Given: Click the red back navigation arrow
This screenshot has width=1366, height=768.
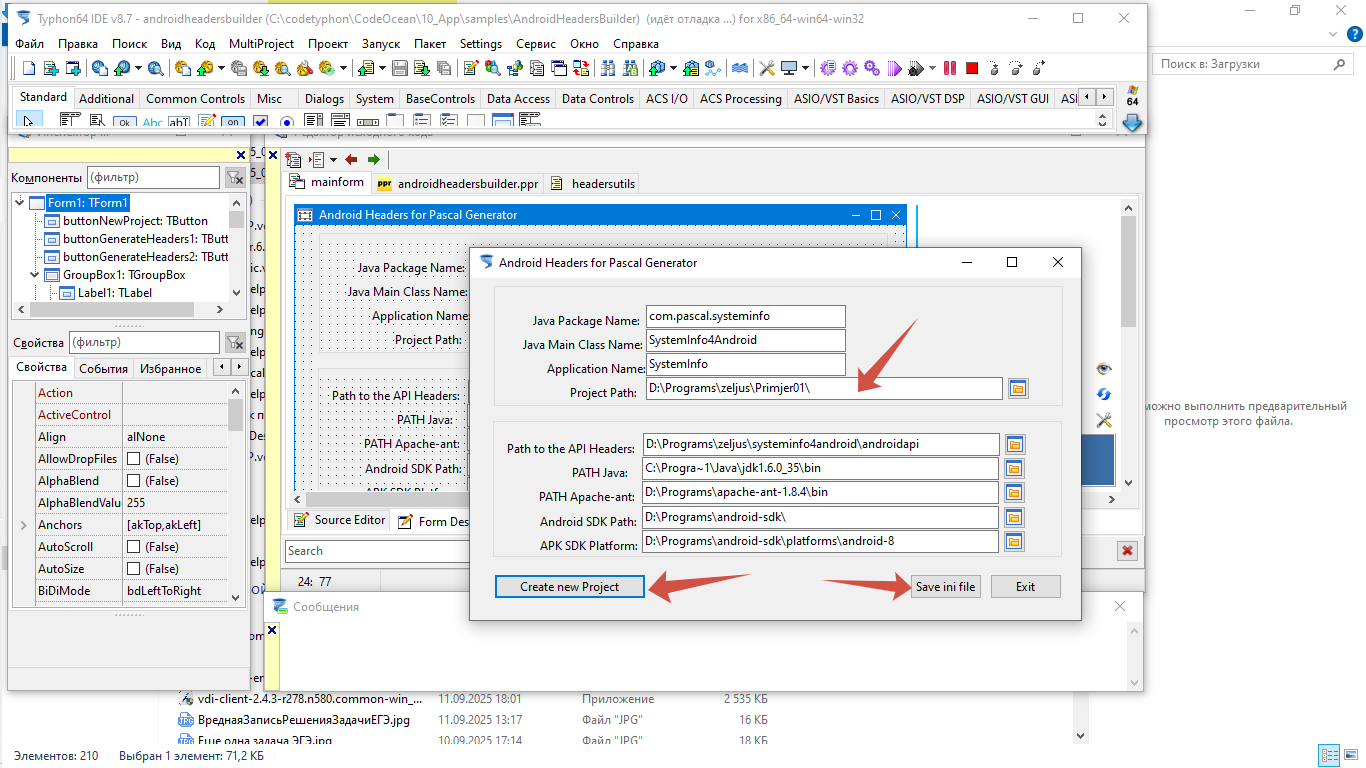Looking at the screenshot, I should click(x=351, y=160).
